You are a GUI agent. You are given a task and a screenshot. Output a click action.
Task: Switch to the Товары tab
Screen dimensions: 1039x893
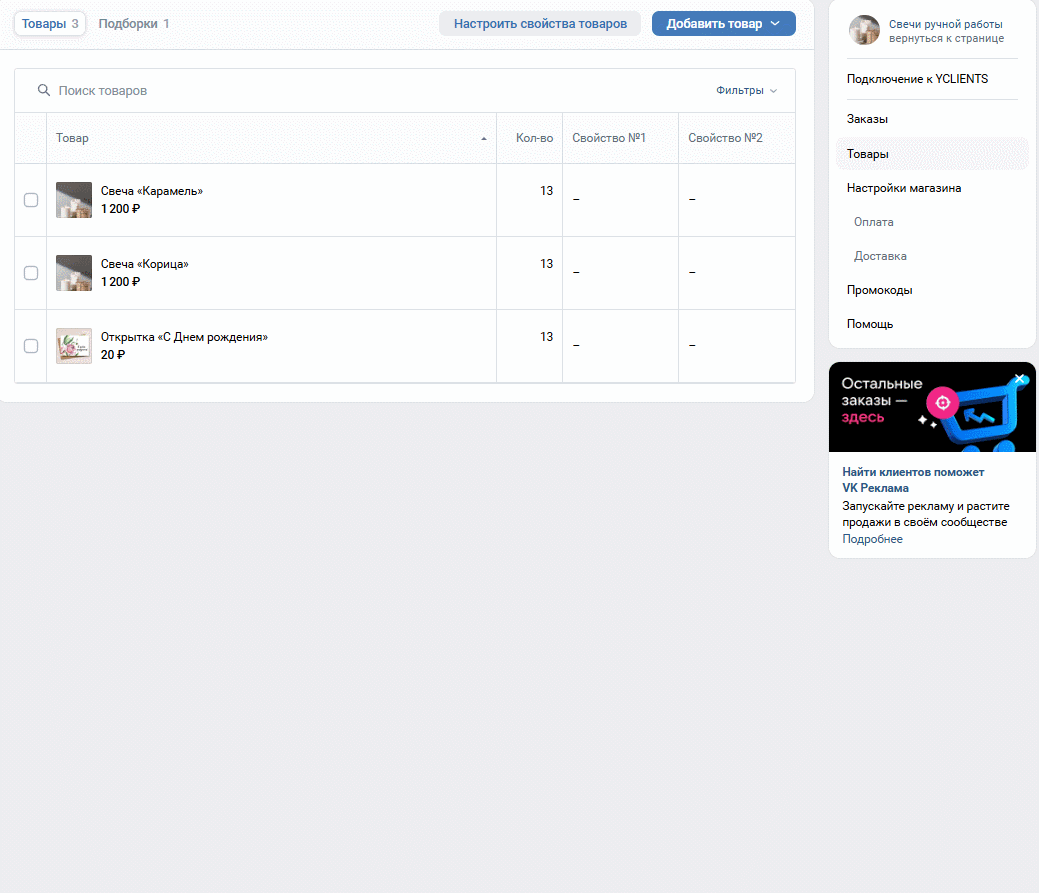click(x=50, y=24)
